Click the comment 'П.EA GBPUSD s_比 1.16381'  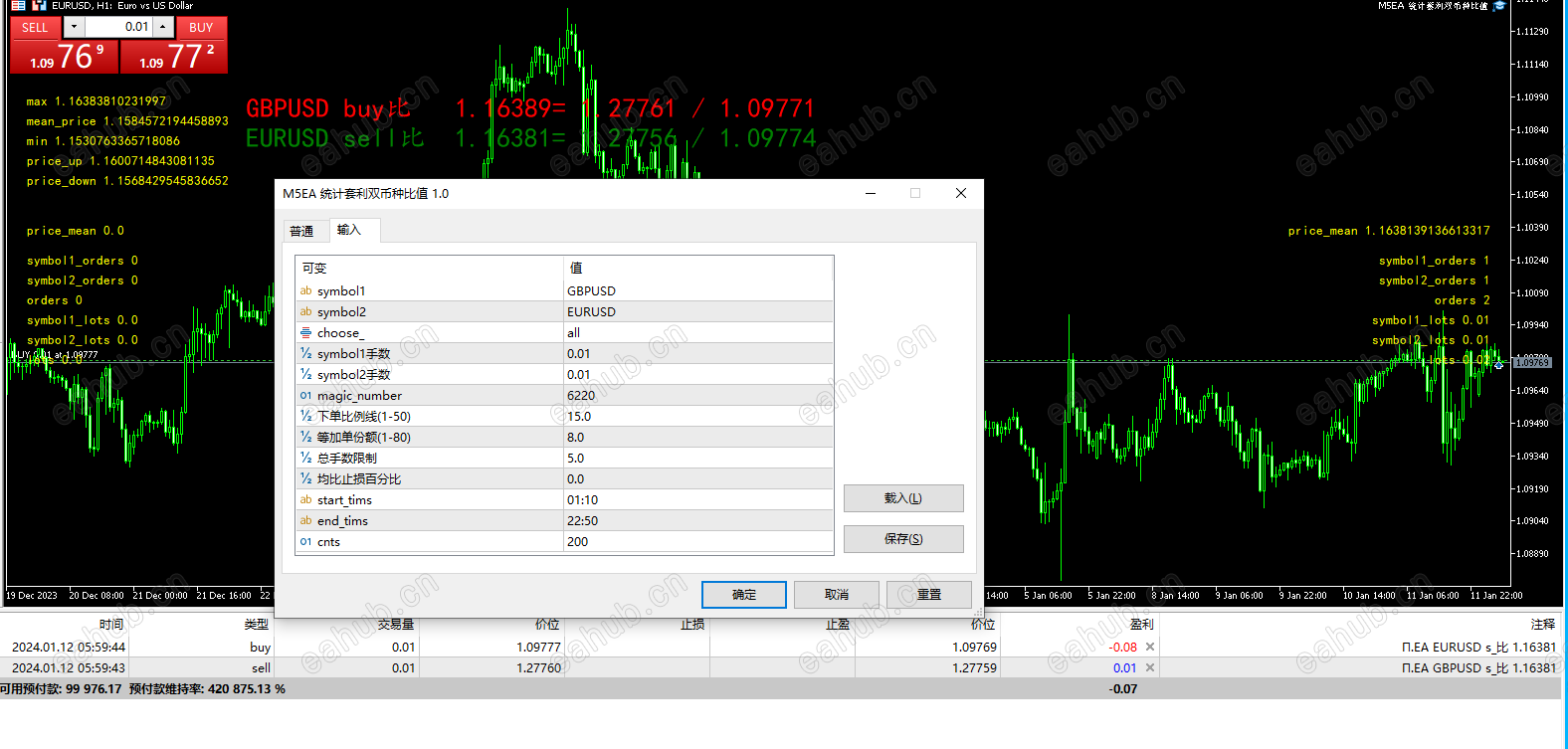[1478, 667]
